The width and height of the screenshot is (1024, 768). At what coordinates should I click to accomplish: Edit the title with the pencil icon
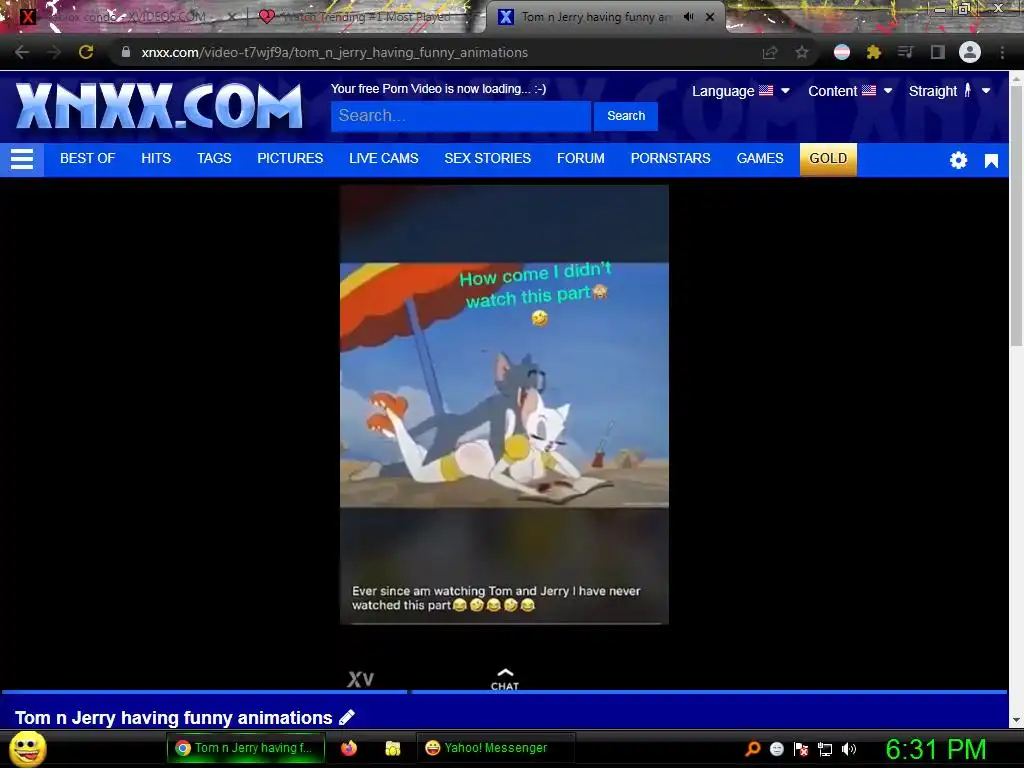347,718
